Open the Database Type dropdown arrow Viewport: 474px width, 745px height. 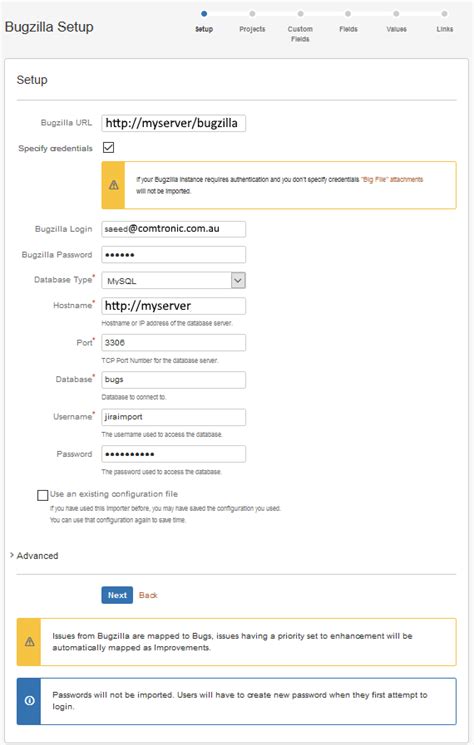pyautogui.click(x=238, y=280)
